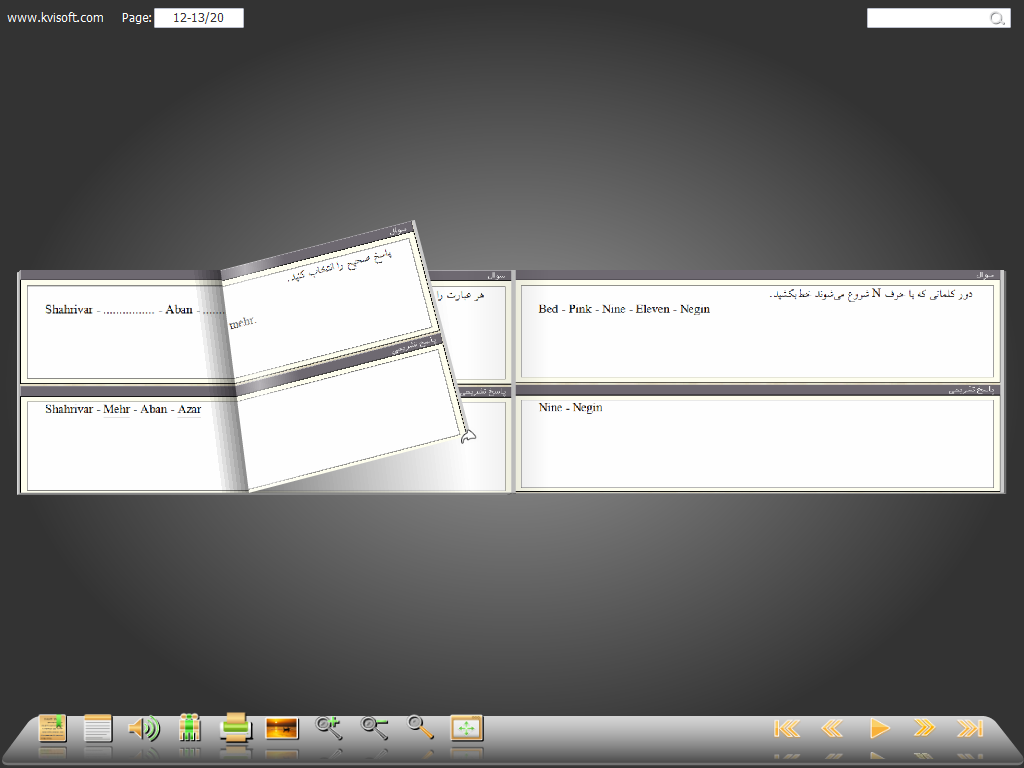Jump to the last page

tap(970, 728)
